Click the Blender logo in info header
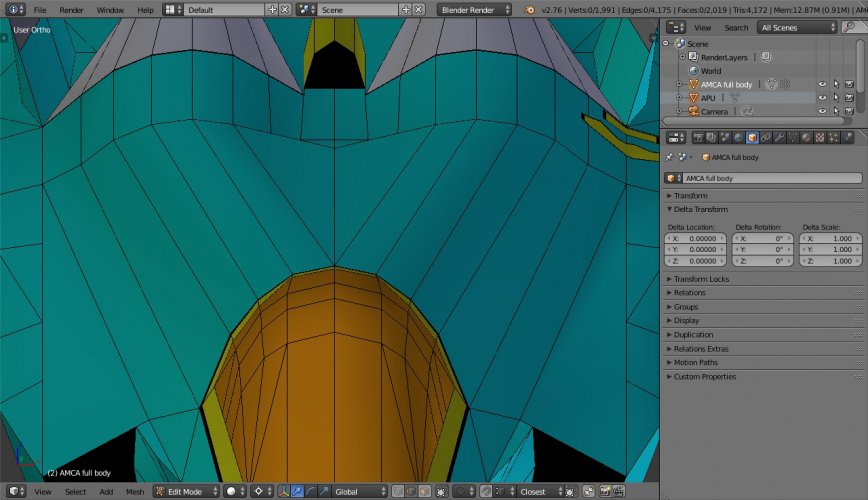The height and width of the screenshot is (500, 868). point(529,9)
